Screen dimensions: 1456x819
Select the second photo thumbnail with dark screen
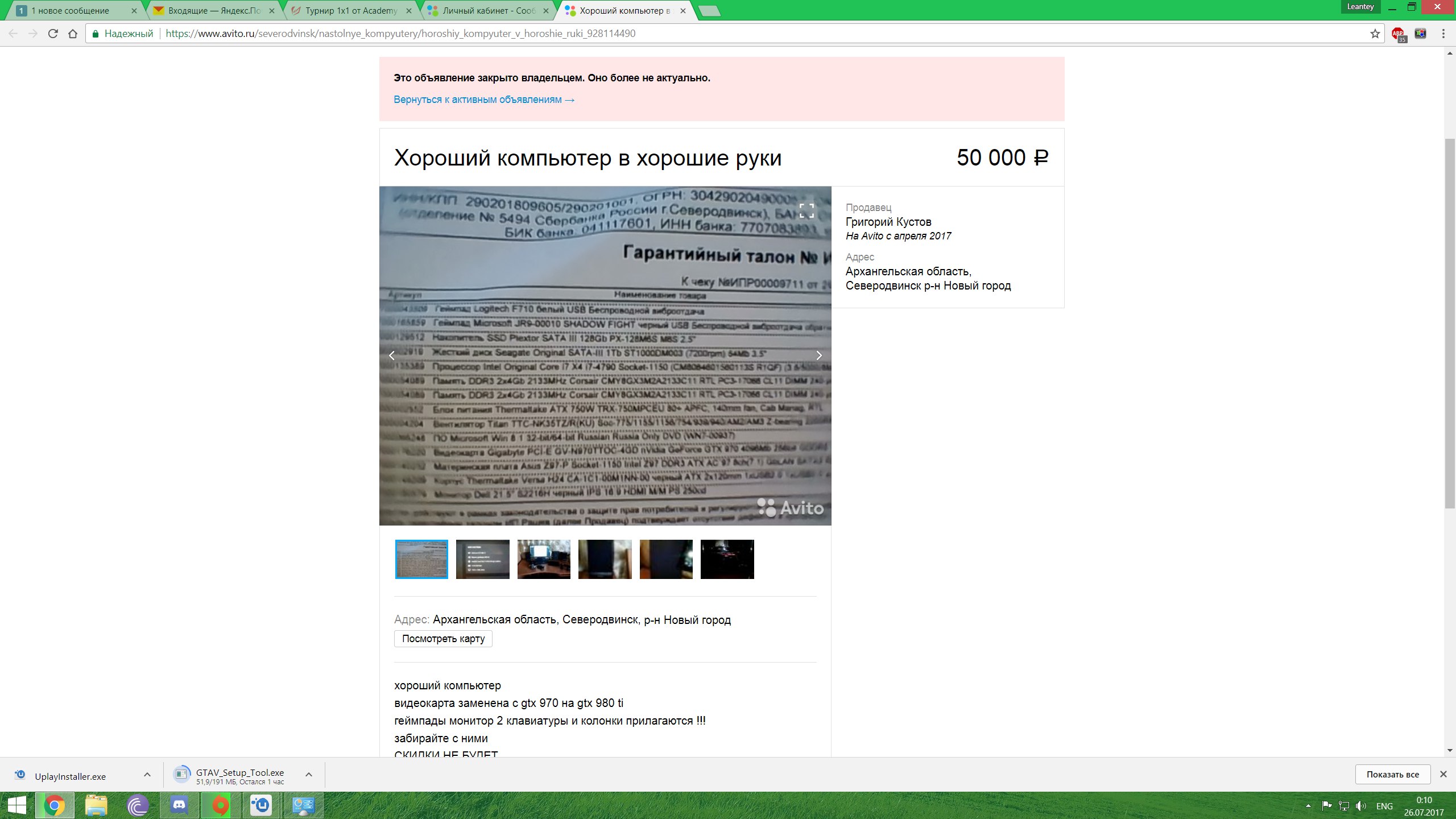pyautogui.click(x=483, y=559)
